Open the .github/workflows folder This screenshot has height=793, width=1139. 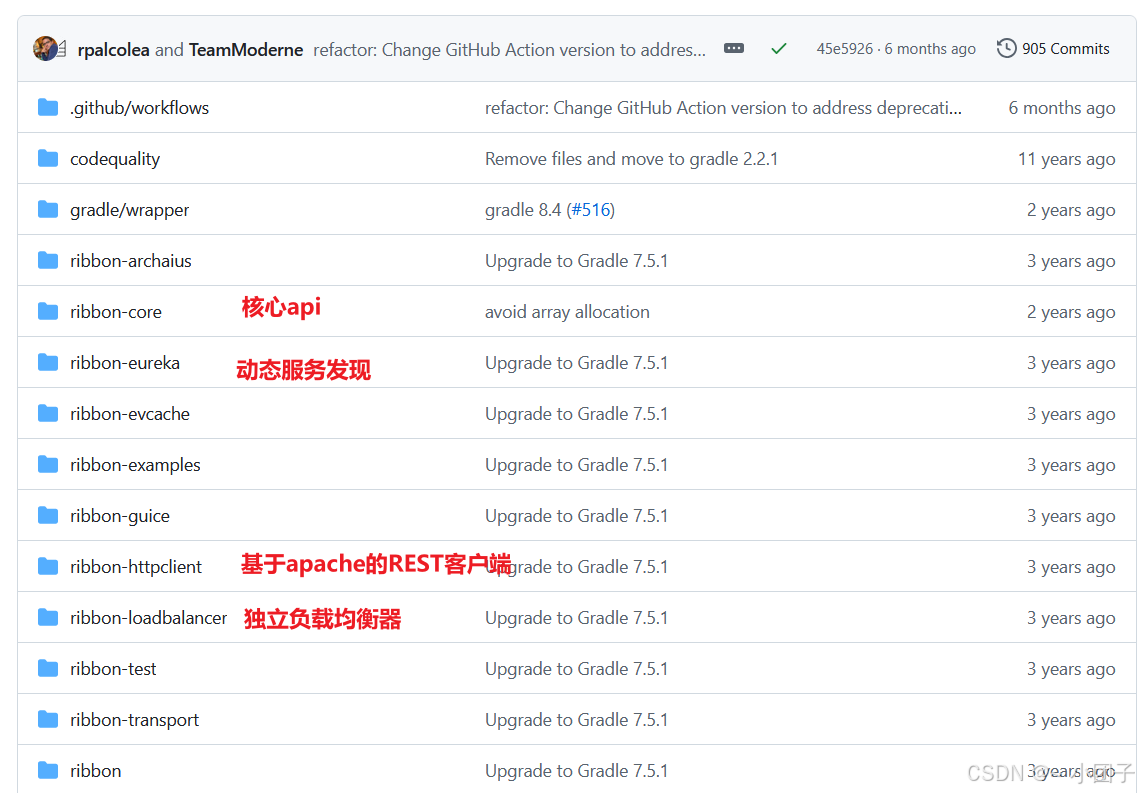tap(139, 107)
